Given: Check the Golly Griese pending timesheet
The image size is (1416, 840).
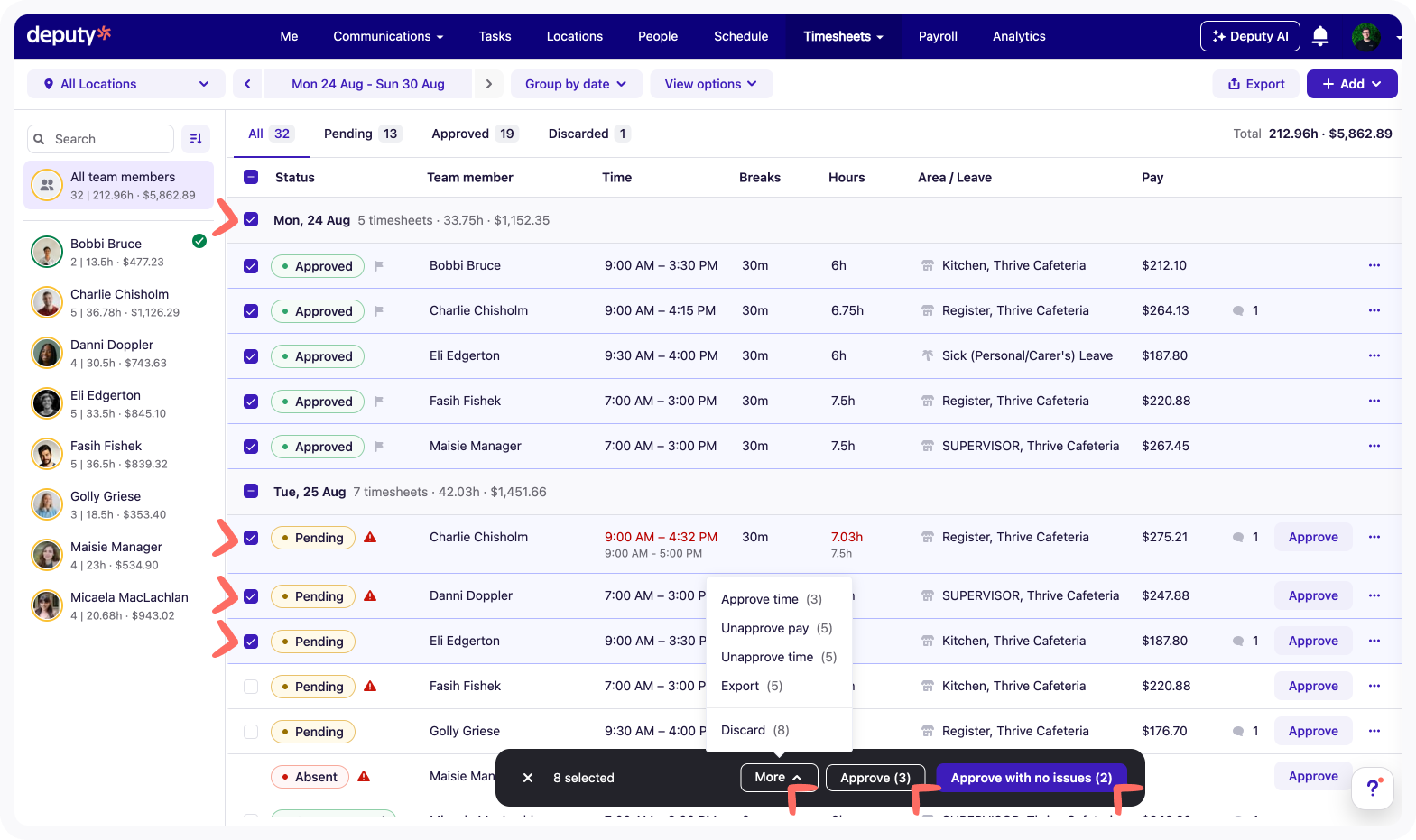Looking at the screenshot, I should click(x=251, y=732).
